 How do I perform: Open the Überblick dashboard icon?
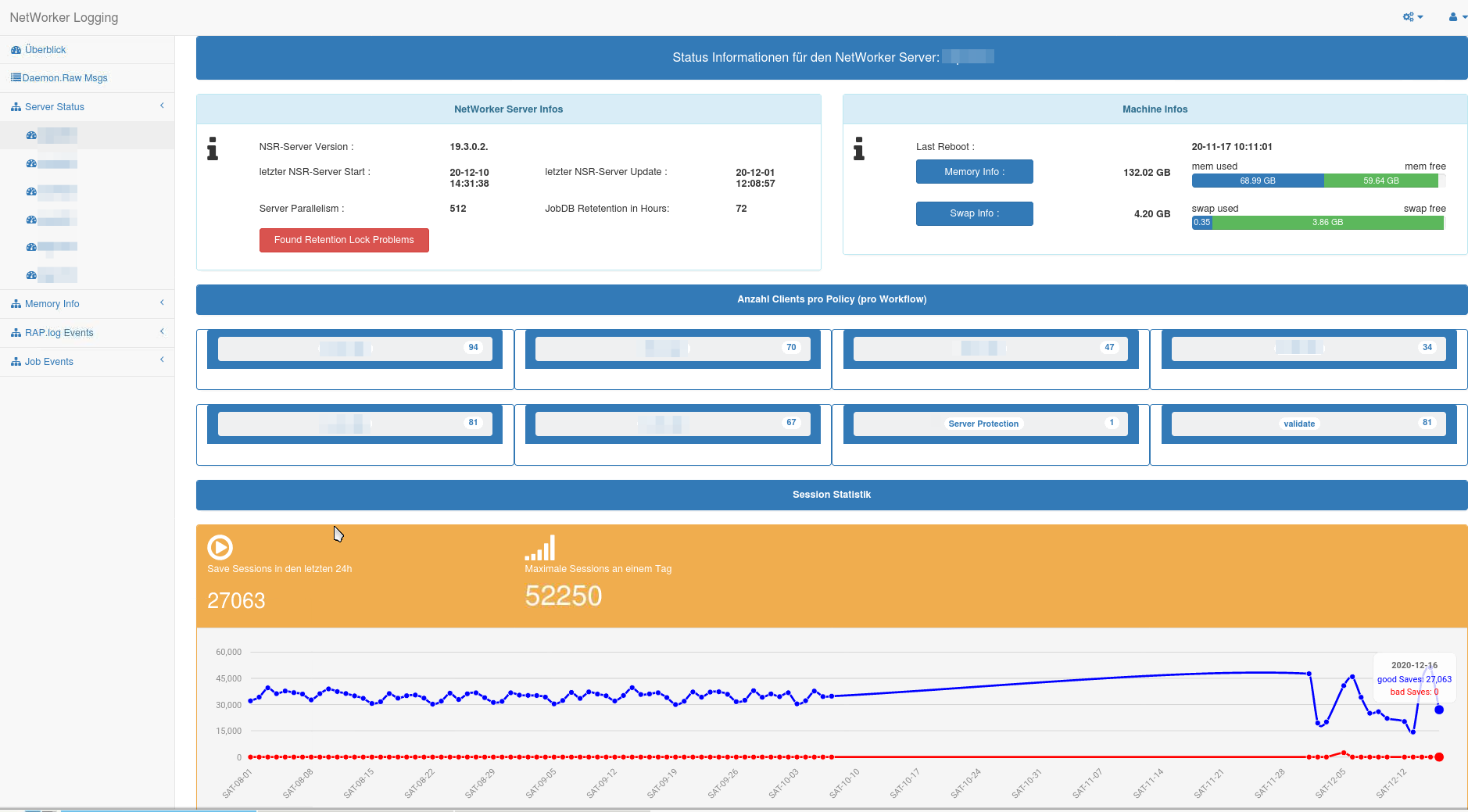pyautogui.click(x=16, y=50)
